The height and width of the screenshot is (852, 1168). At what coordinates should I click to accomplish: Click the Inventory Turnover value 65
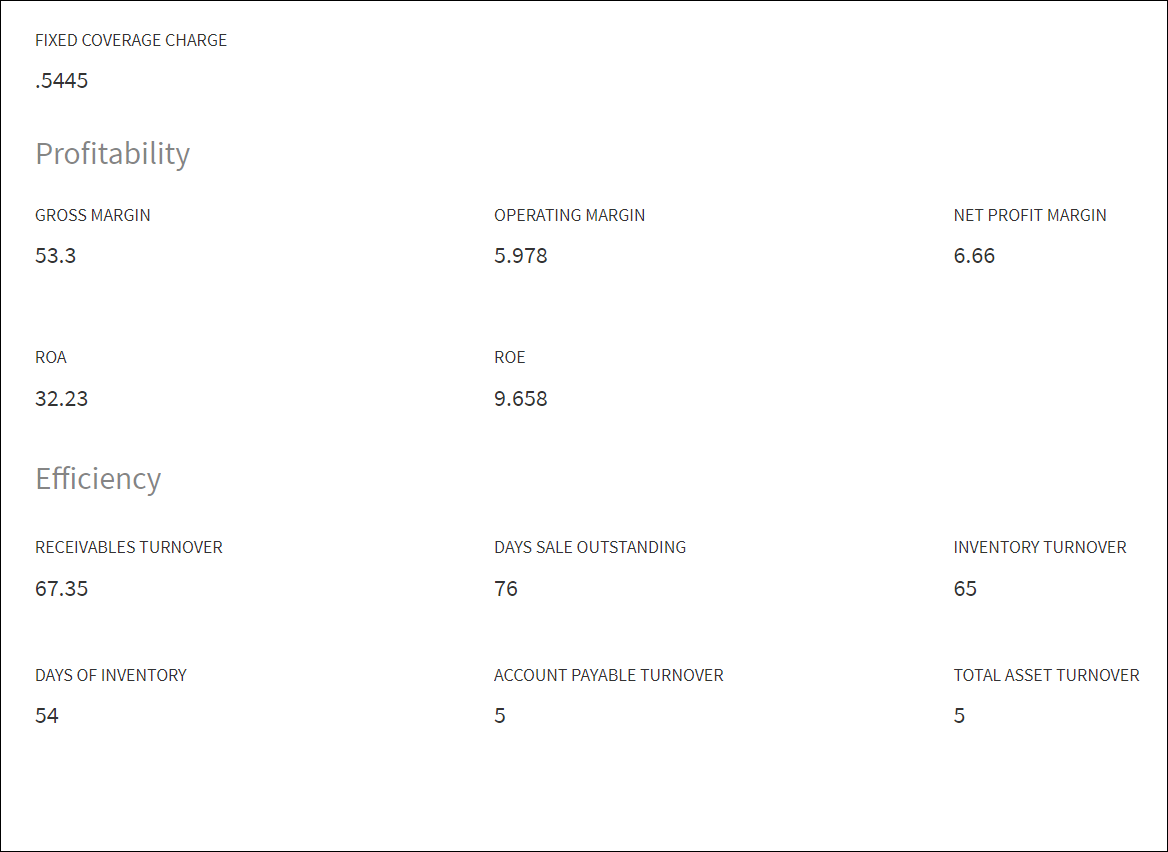(965, 588)
